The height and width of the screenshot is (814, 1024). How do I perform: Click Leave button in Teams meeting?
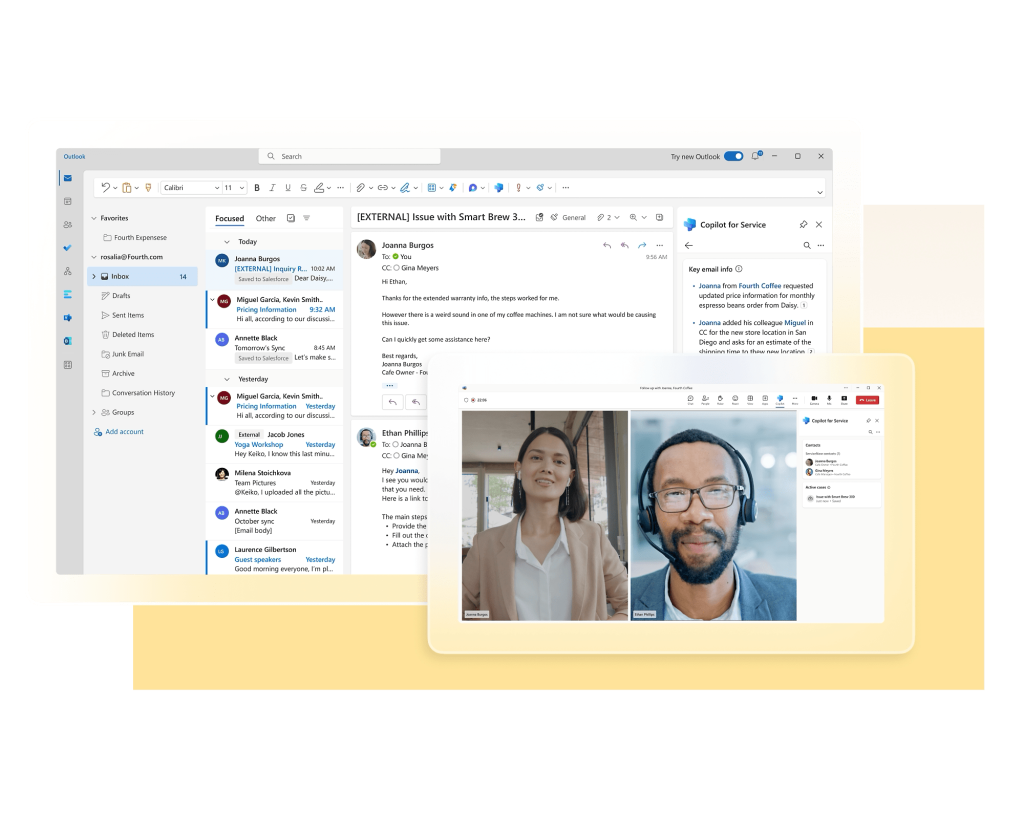(x=868, y=400)
